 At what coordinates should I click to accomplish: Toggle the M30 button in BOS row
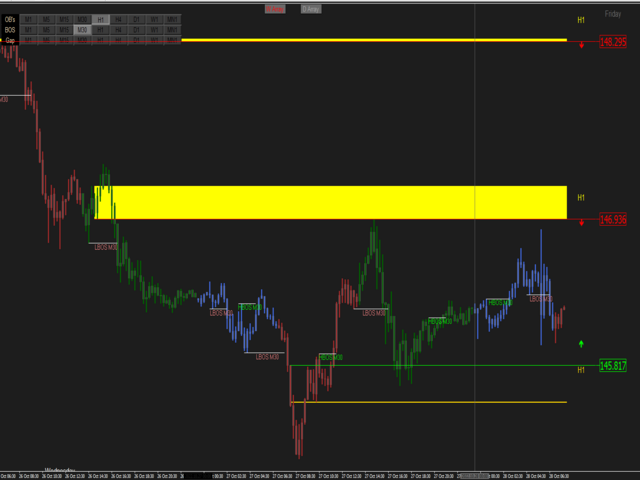pyautogui.click(x=82, y=30)
